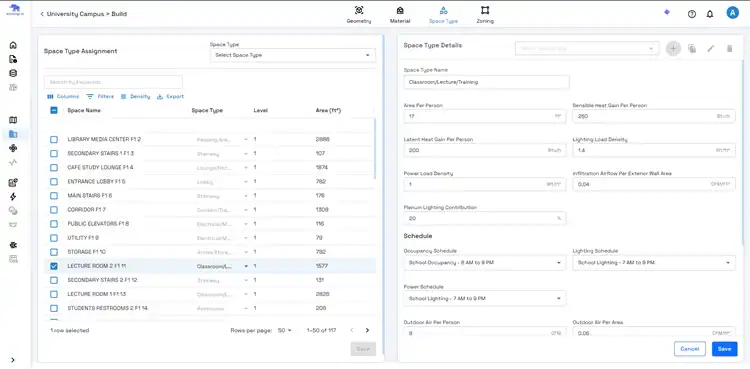Image resolution: width=750 pixels, height=369 pixels.
Task: Open space type dropdown for LECTURE ROOM 2
Action: pos(222,266)
